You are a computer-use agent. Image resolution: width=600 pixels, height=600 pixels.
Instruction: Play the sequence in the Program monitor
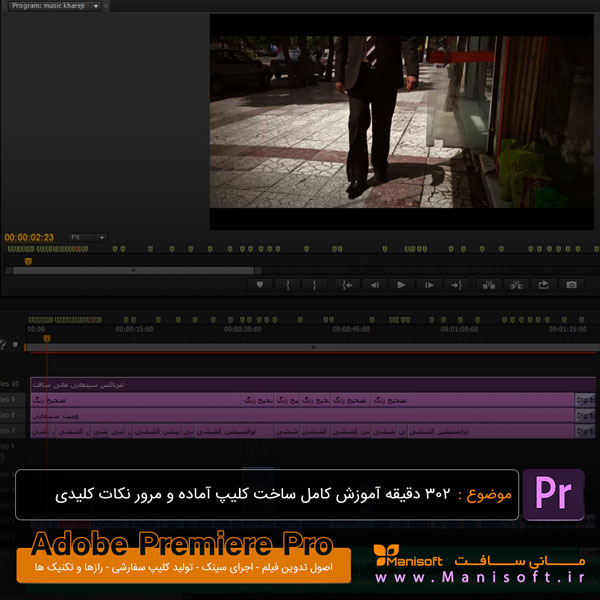click(401, 285)
